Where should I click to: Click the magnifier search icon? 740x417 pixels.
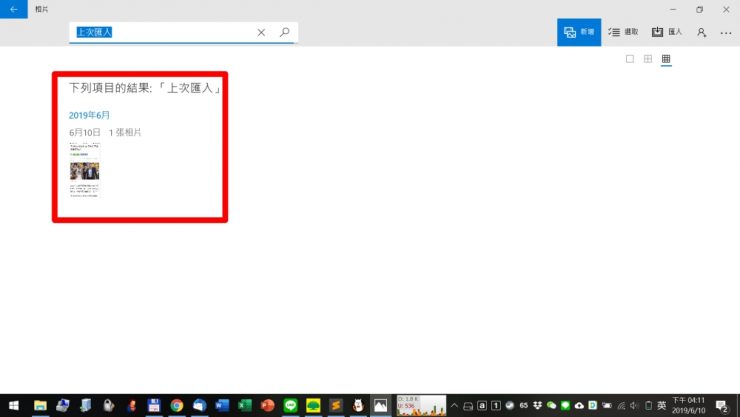tap(285, 32)
